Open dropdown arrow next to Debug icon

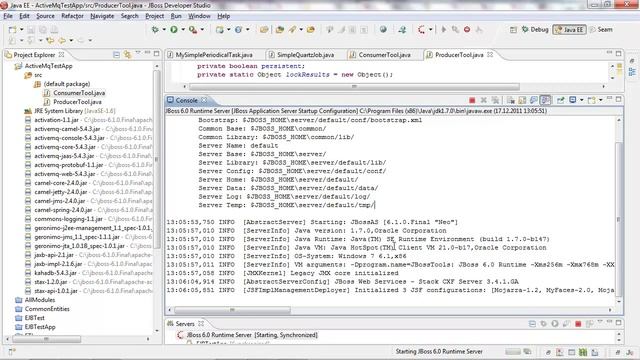coord(164,29)
